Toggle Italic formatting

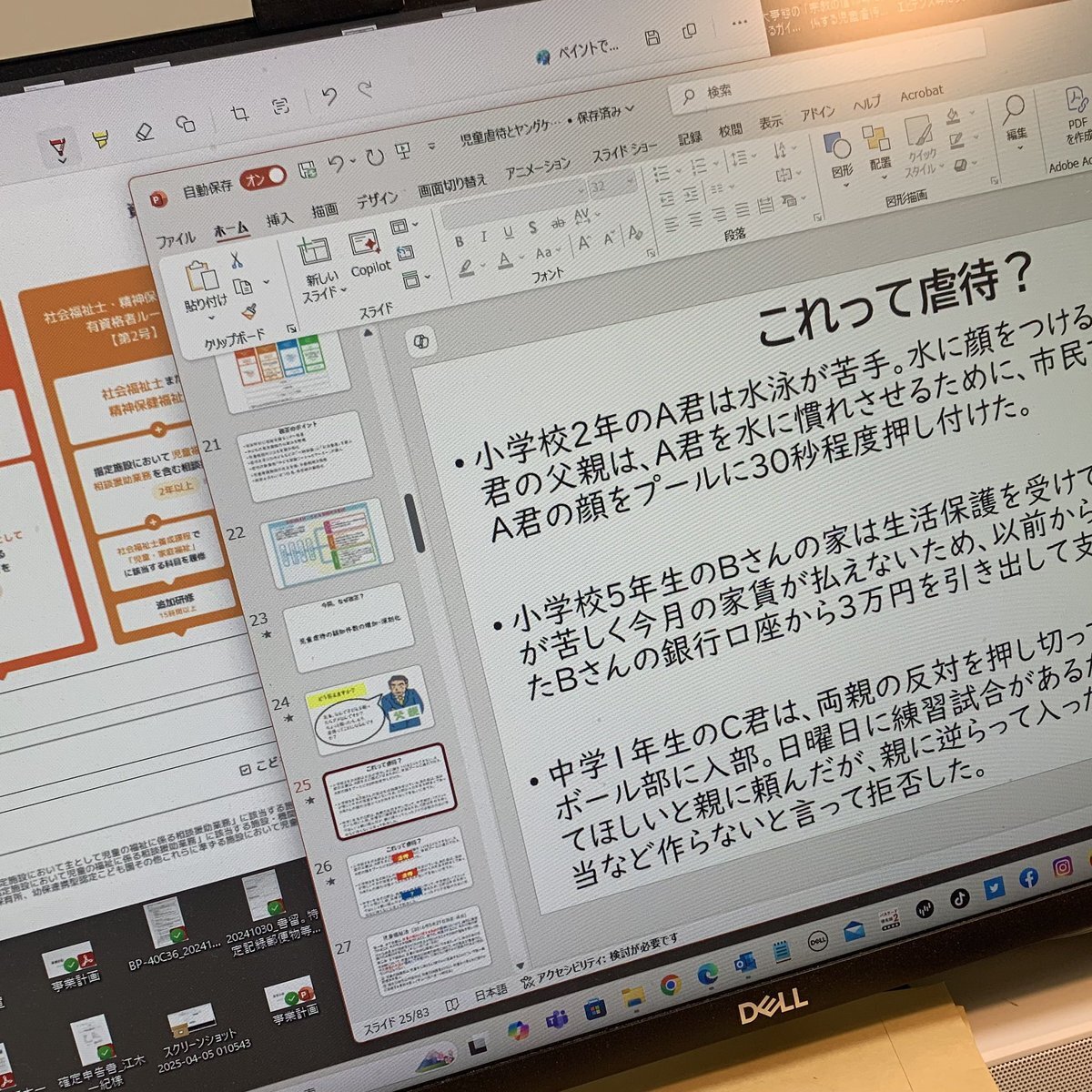482,238
